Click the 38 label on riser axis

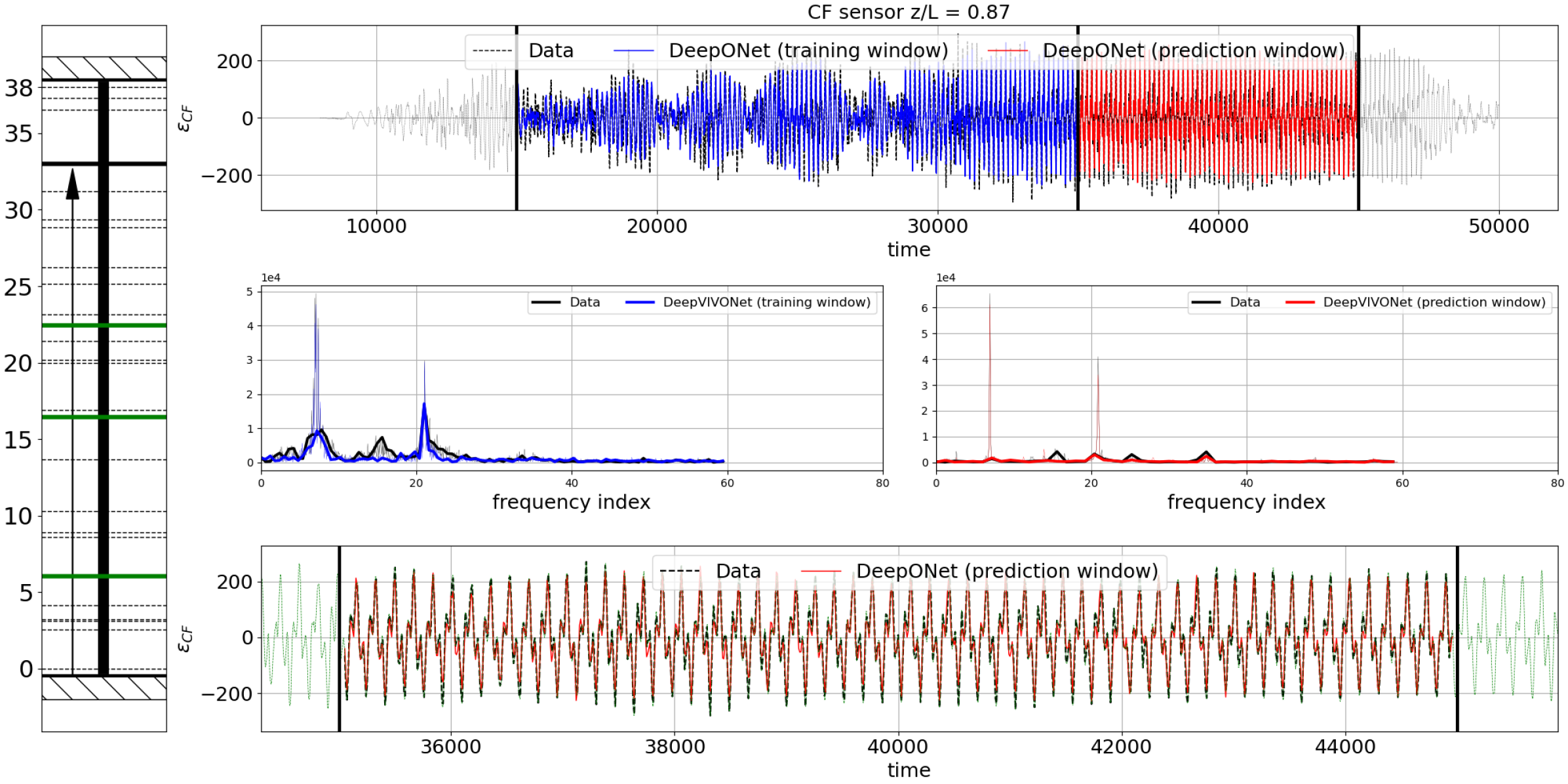click(x=18, y=88)
